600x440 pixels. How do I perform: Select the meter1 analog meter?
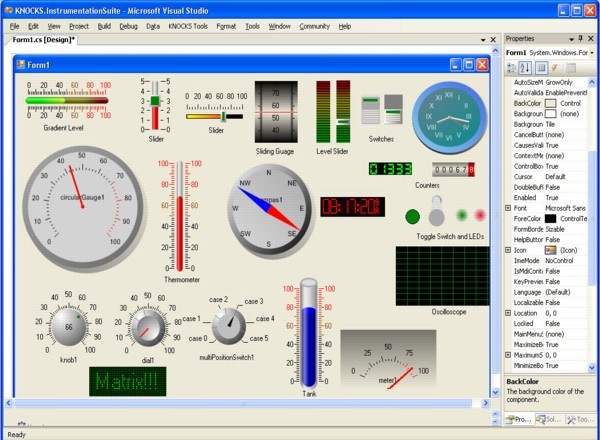click(388, 360)
